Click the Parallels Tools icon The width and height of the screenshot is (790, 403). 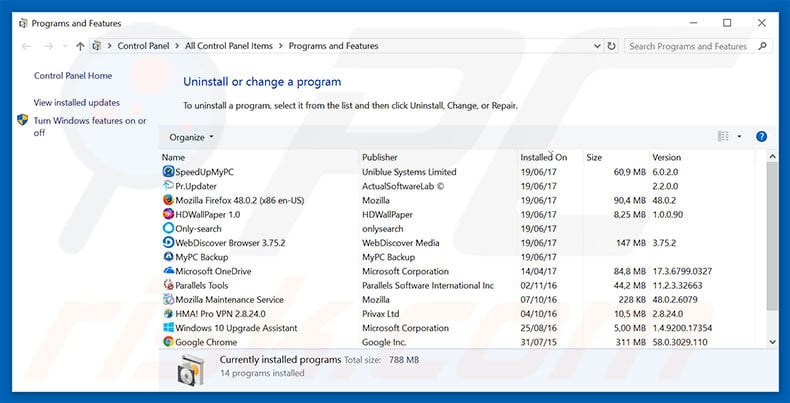tap(168, 285)
